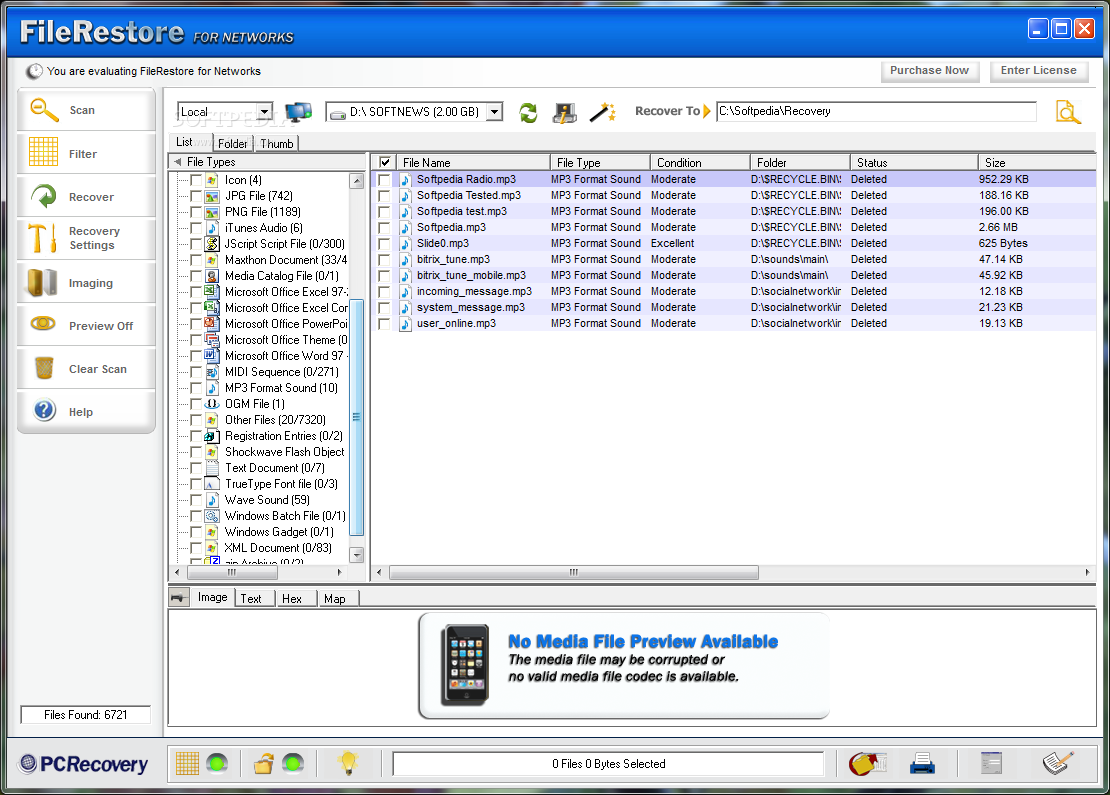1110x795 pixels.
Task: Sort by Folder column header
Action: [x=800, y=162]
